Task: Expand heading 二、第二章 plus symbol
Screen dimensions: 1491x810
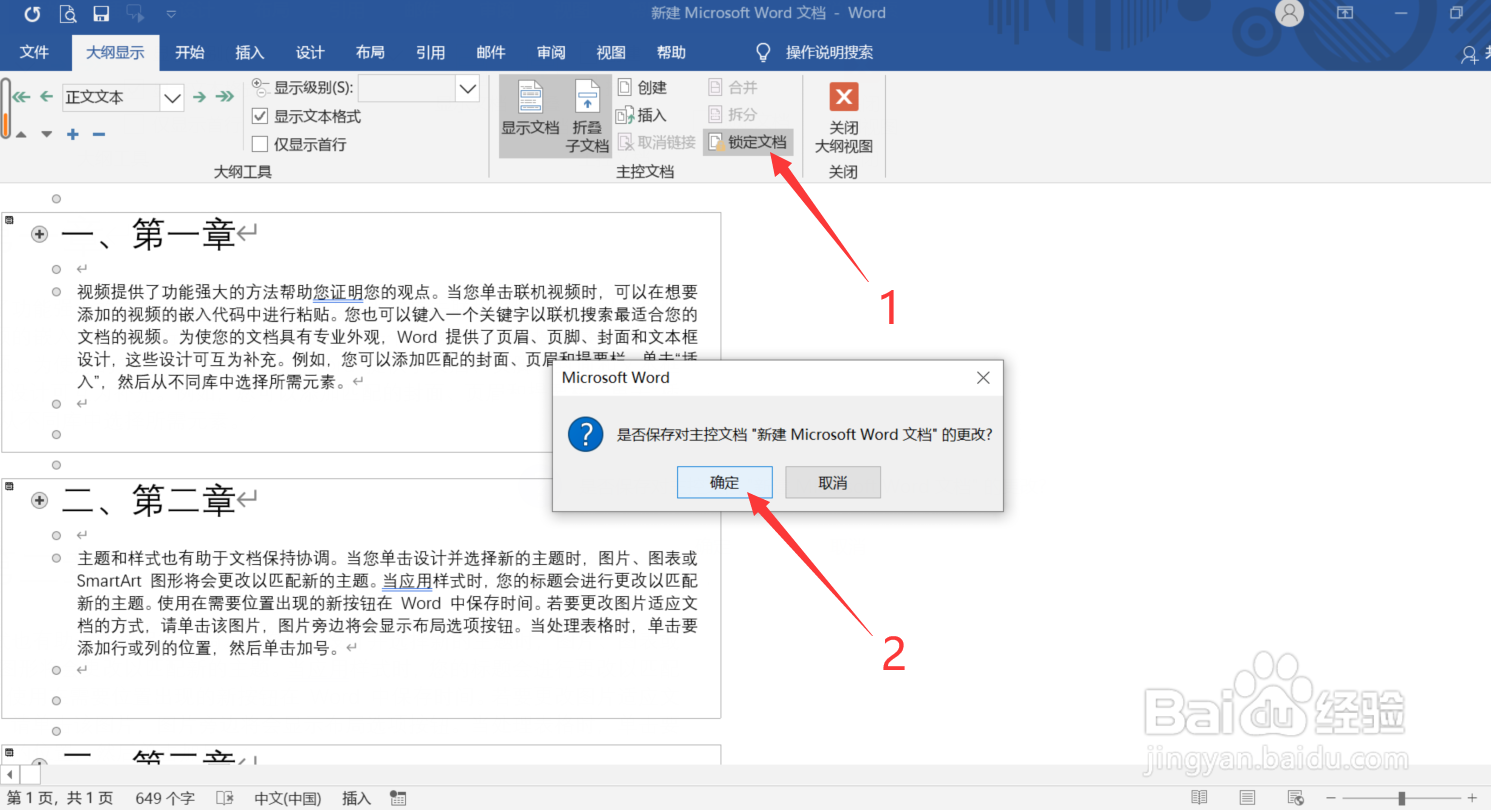Action: [40, 500]
